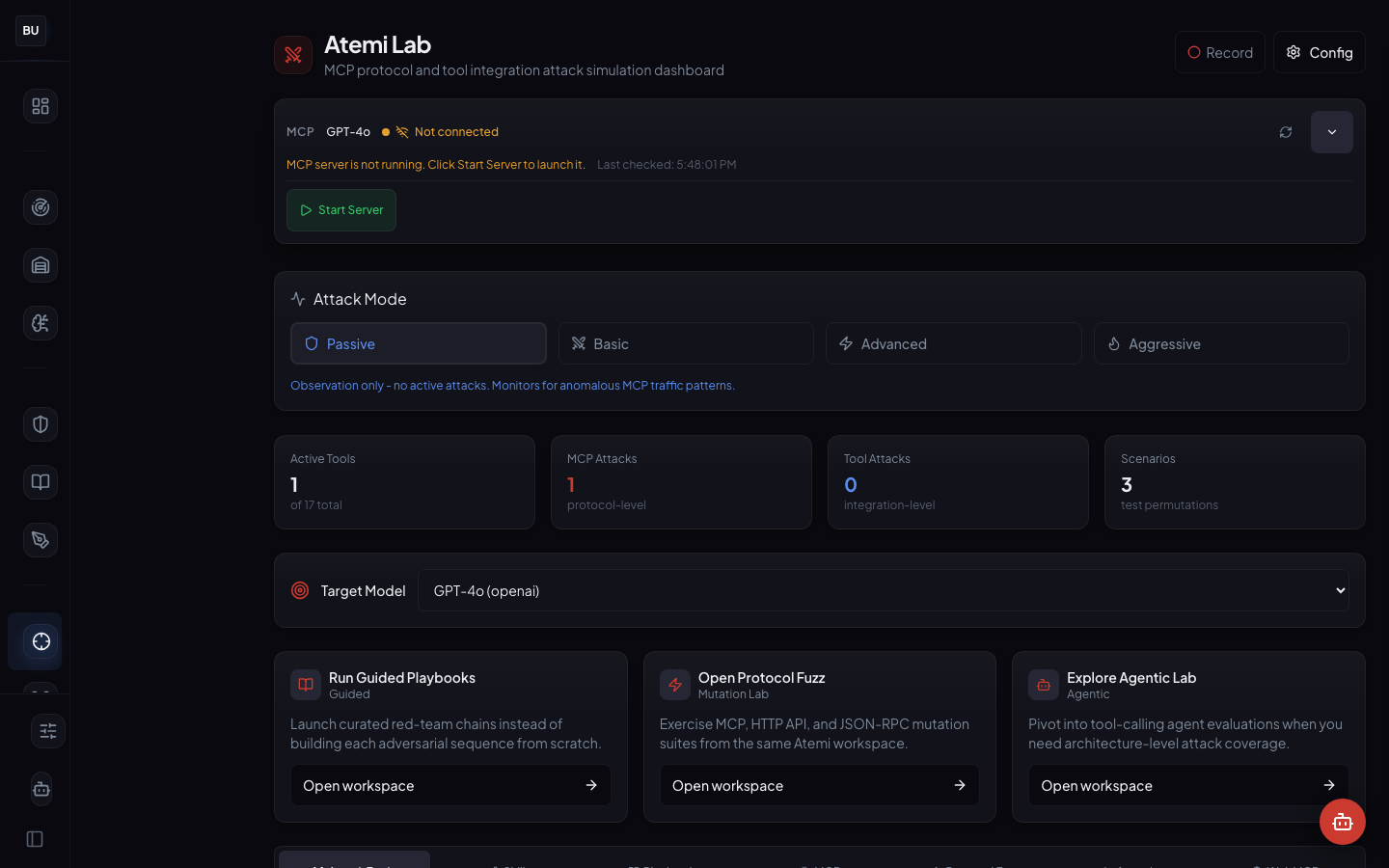The height and width of the screenshot is (868, 1389).
Task: Open the Config menu
Action: coord(1319,52)
